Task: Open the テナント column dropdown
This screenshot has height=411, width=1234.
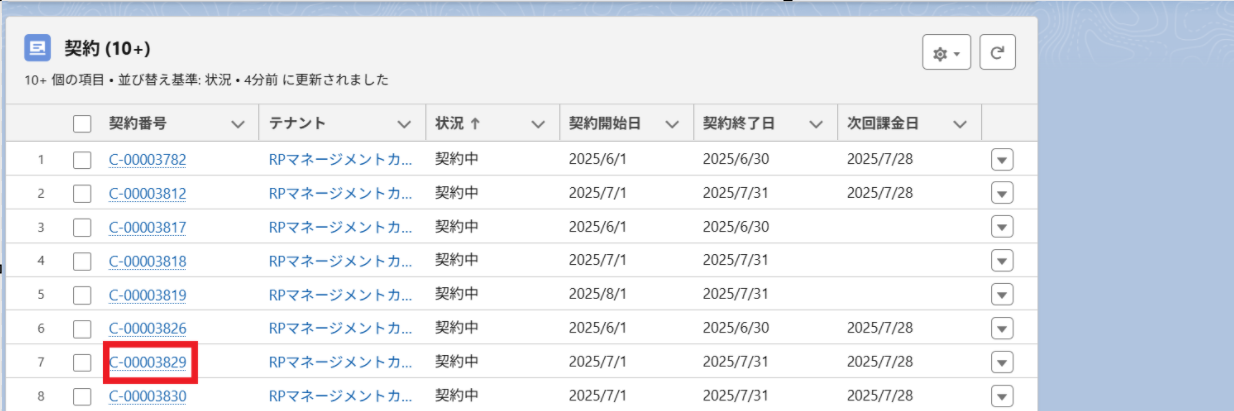Action: click(404, 125)
